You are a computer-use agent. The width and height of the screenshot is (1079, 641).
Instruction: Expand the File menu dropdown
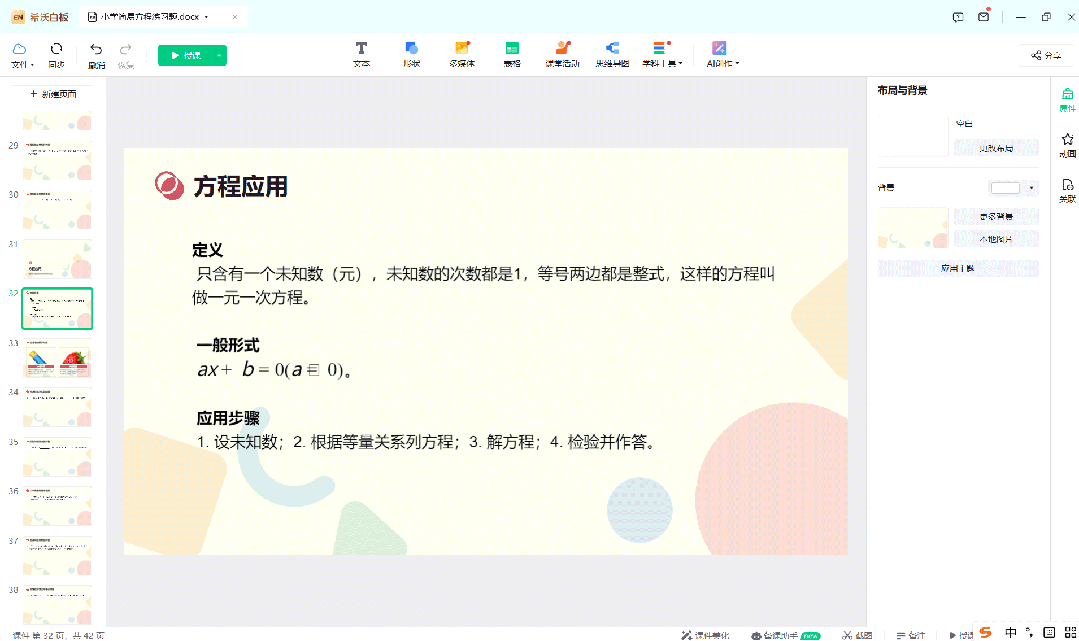21,55
